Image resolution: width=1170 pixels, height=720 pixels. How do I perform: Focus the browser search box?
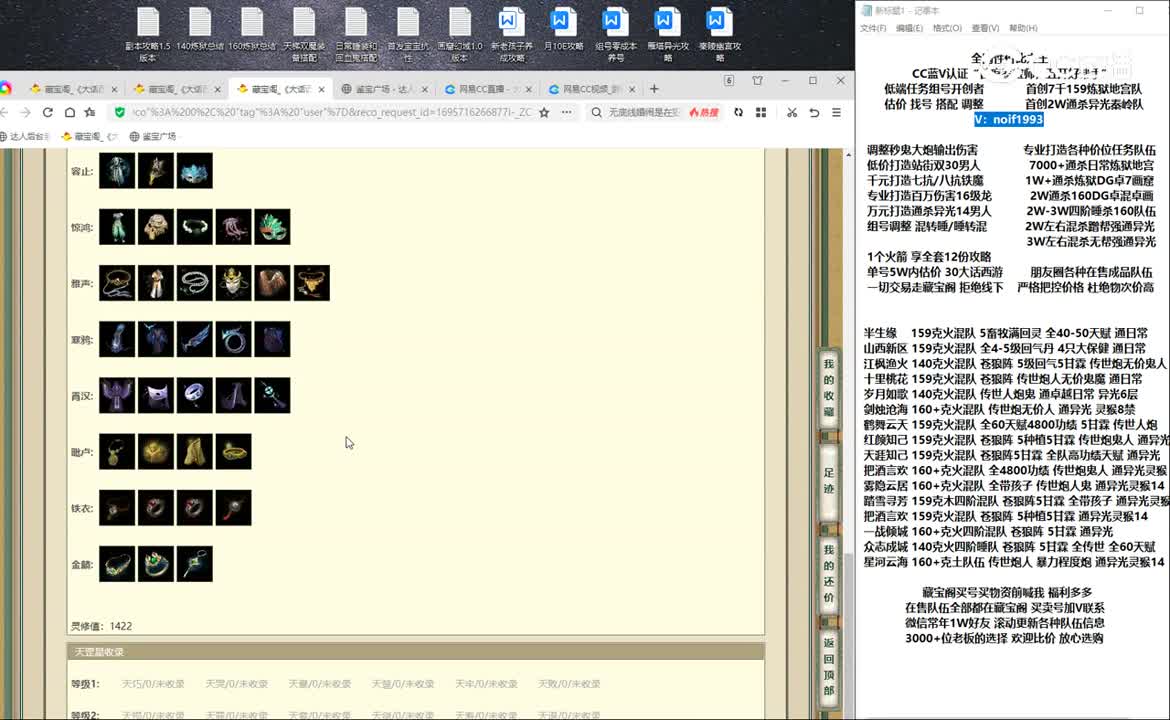[644, 112]
